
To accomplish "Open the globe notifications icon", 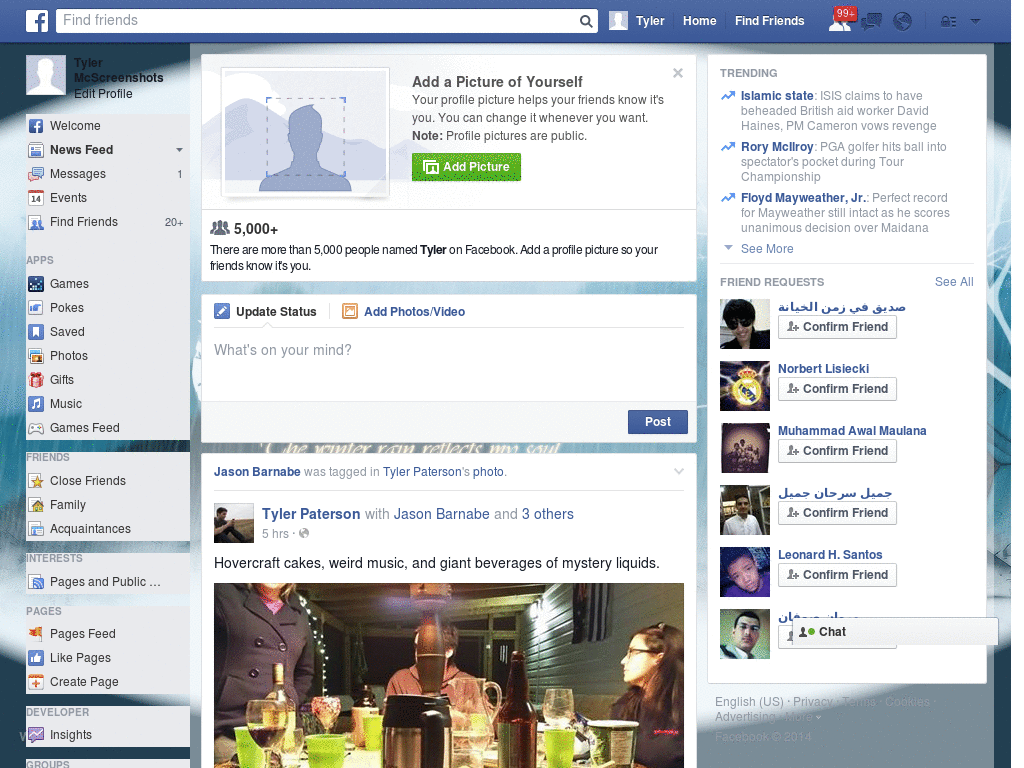I will (903, 22).
